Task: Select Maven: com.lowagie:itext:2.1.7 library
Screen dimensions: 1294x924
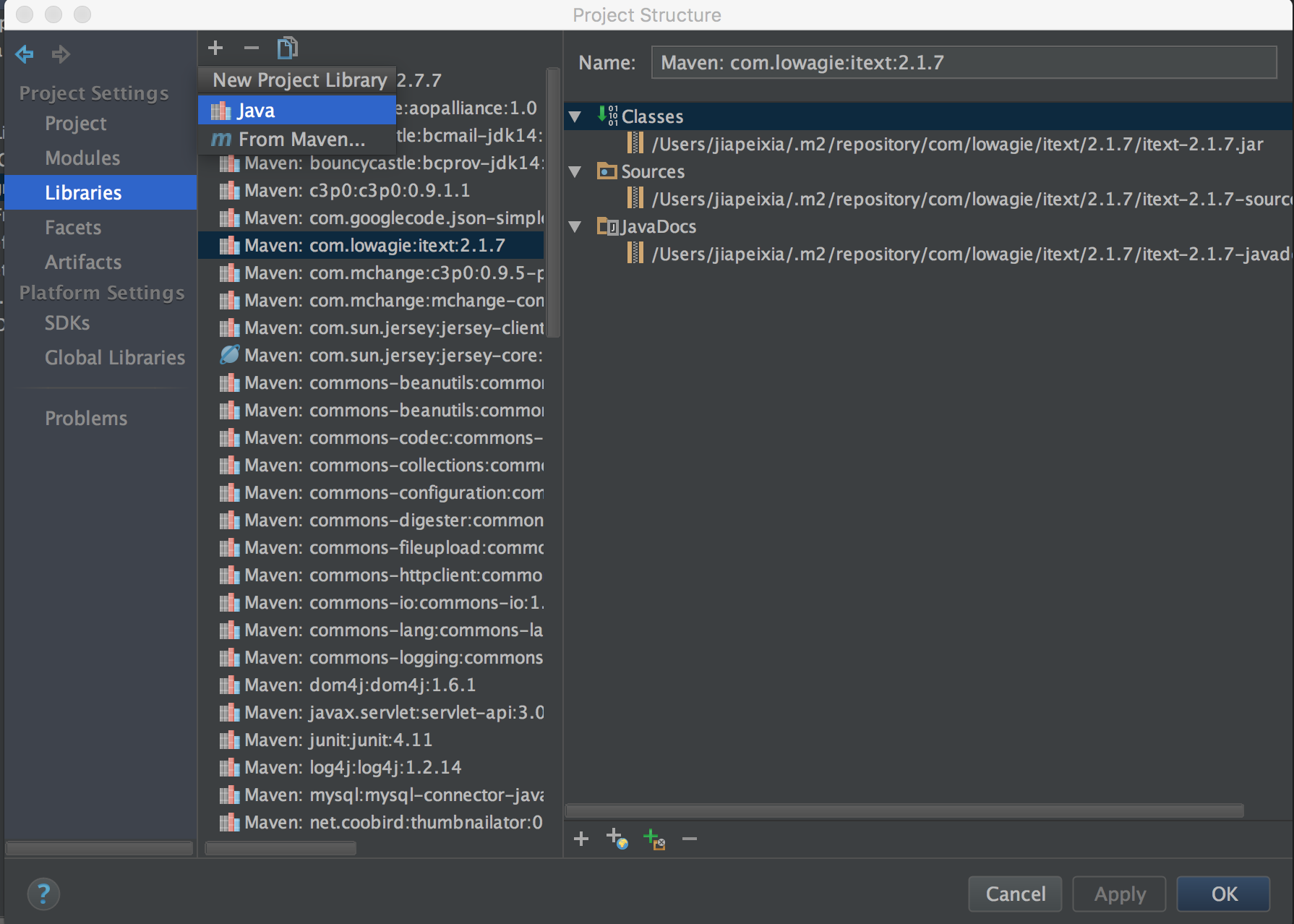Action: tap(371, 245)
